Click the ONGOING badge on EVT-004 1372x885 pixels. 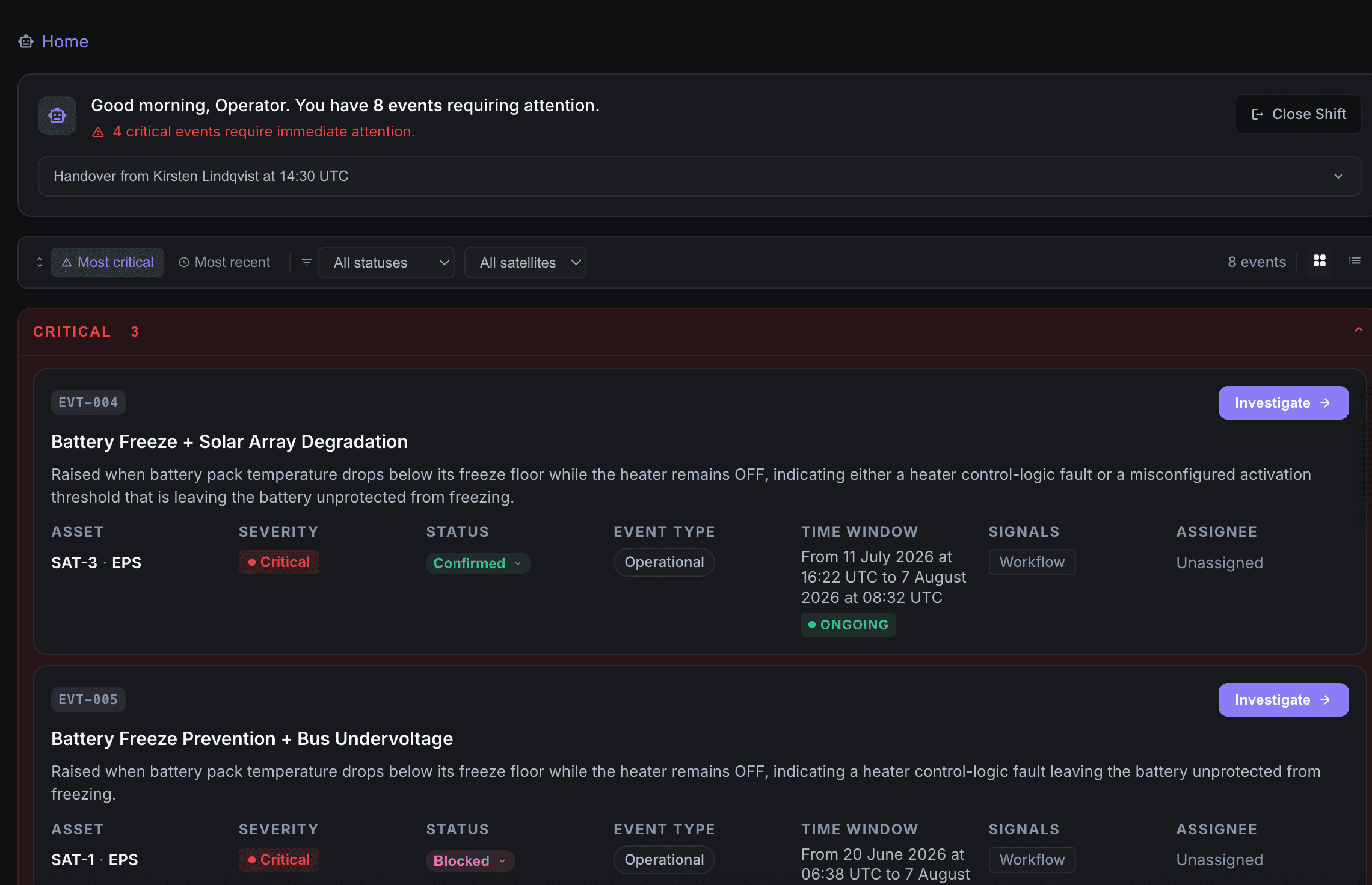pos(848,625)
